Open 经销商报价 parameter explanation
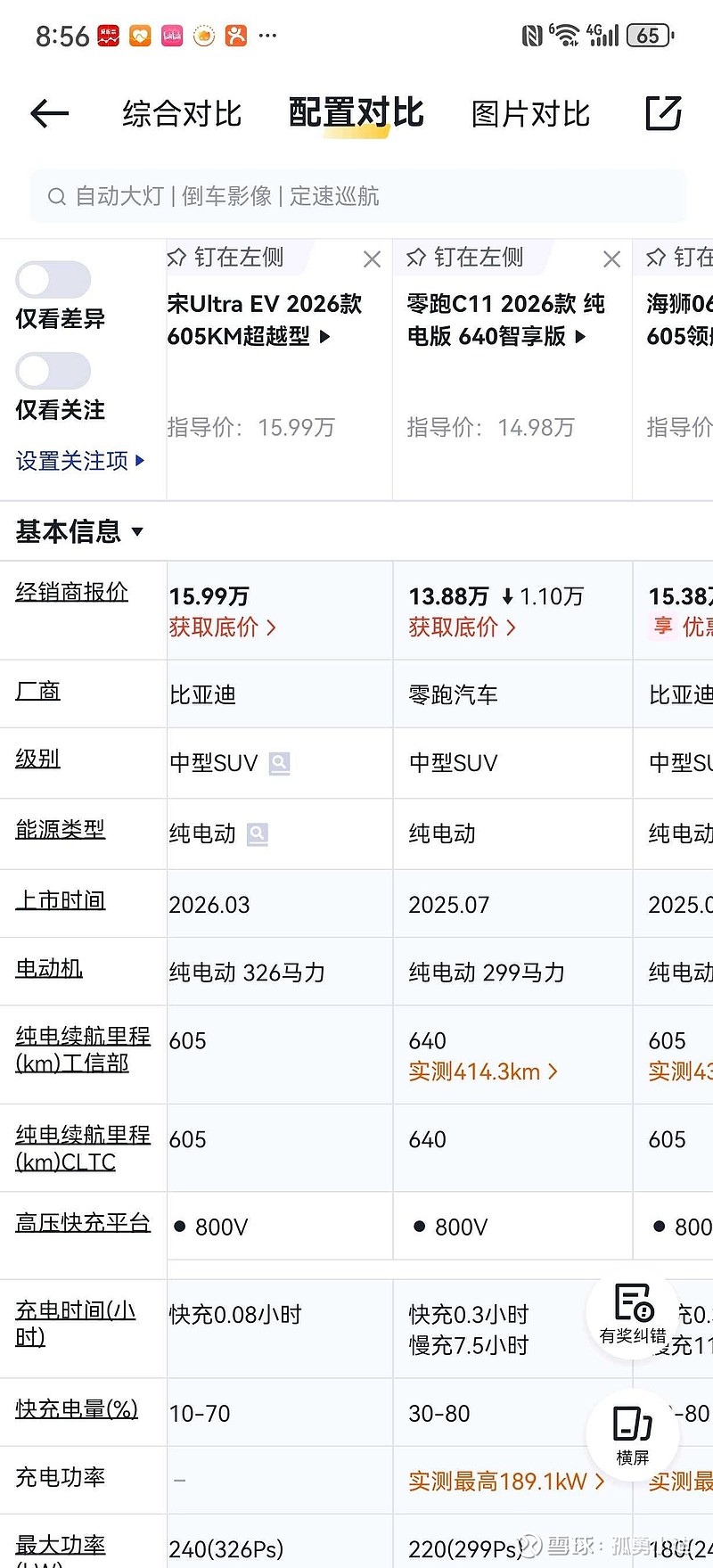The image size is (713, 1568). pos(71,592)
